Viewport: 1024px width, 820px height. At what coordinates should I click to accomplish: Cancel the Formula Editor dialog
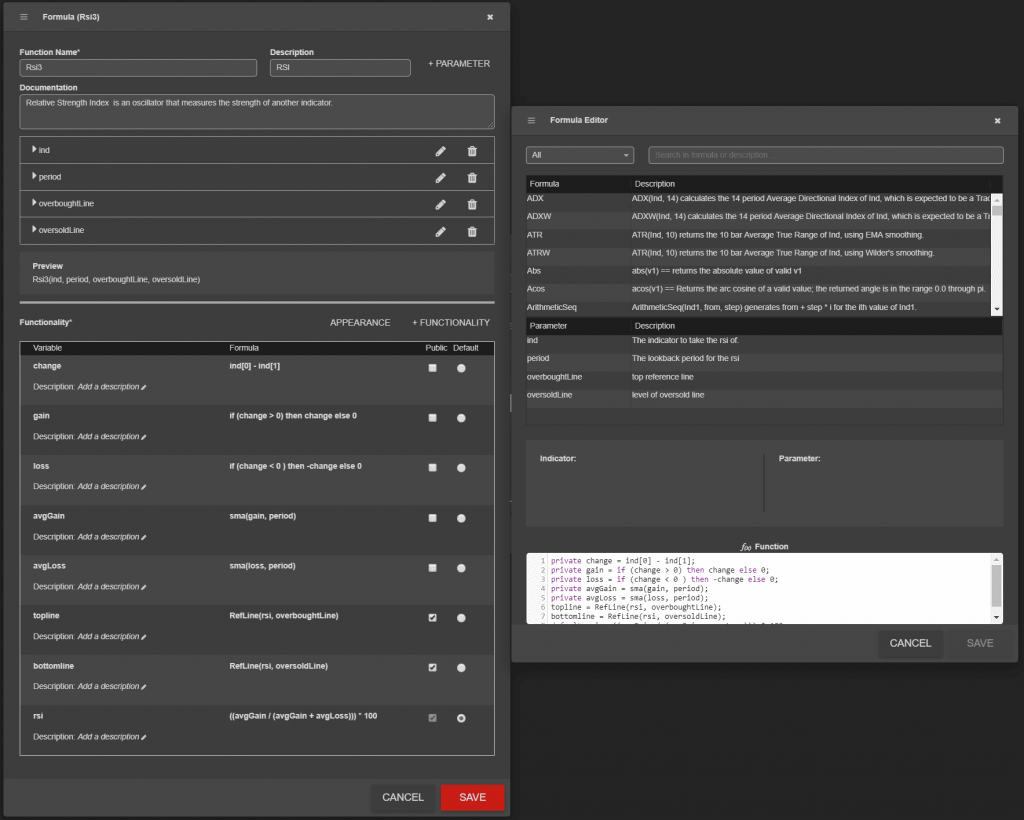[910, 643]
